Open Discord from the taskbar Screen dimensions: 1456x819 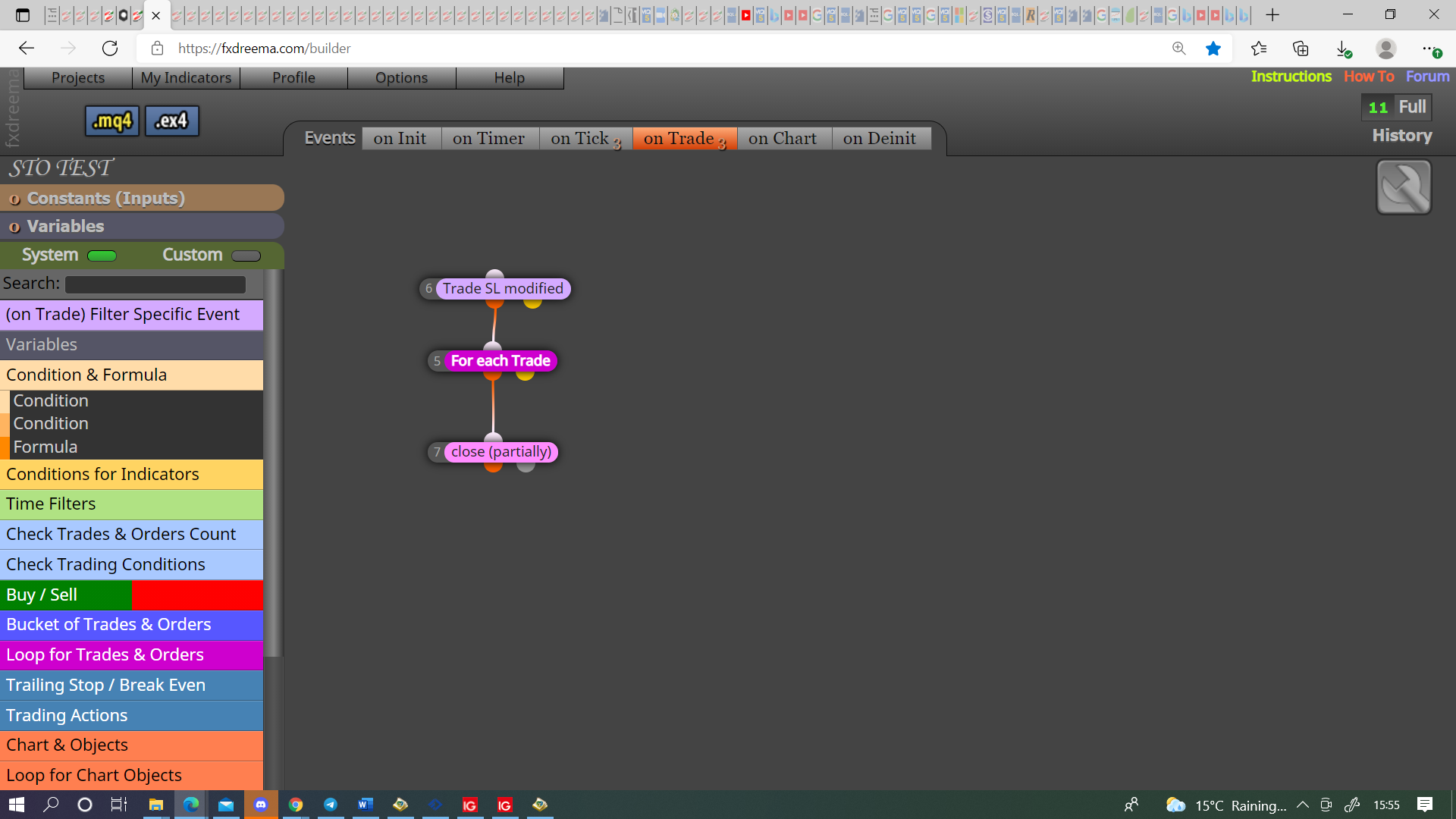point(261,805)
